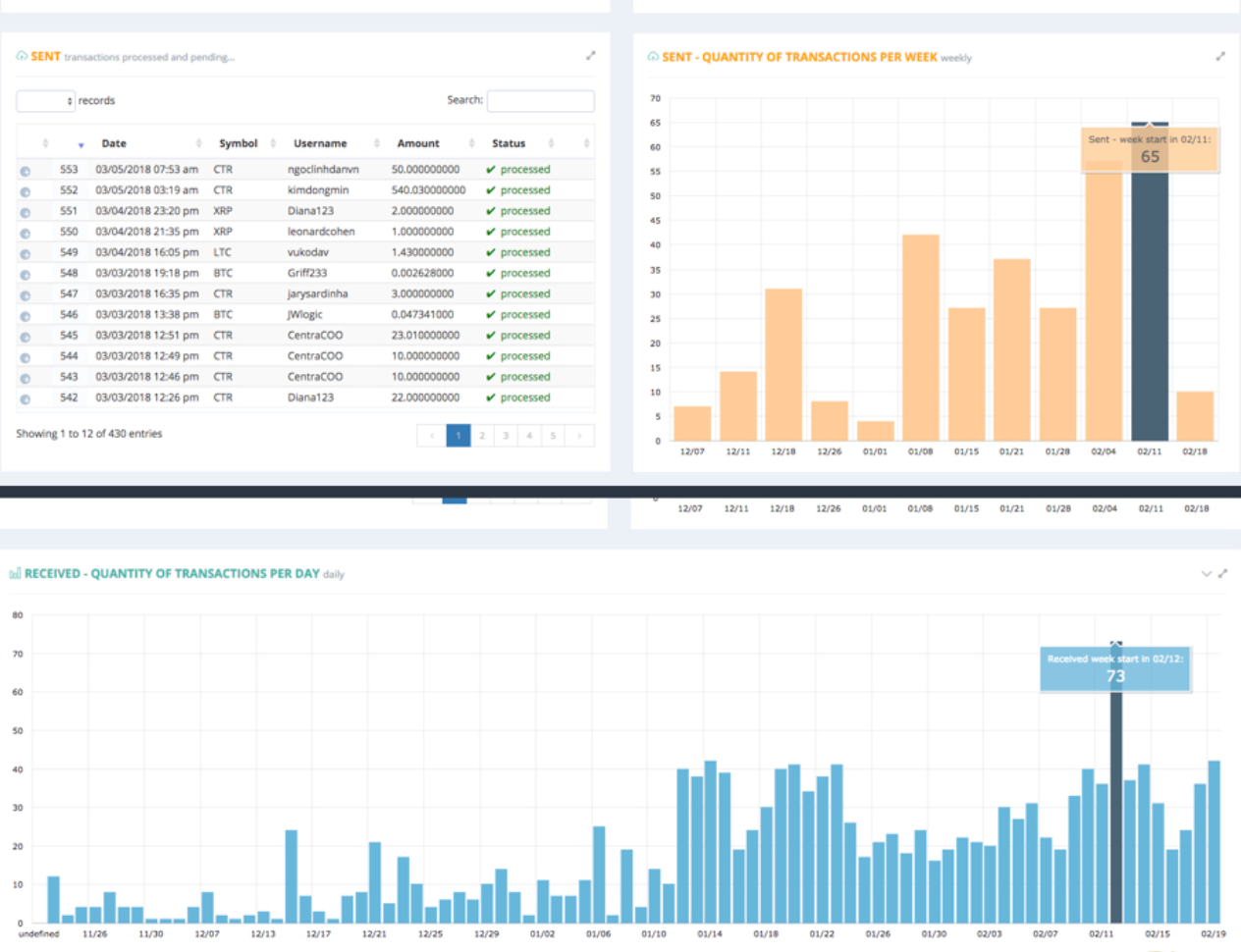Expand the Sent per week chart panel

coord(1220,56)
